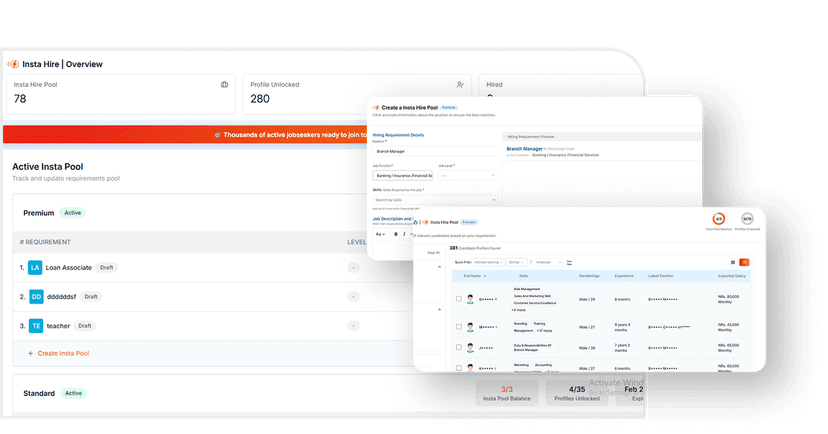Click the Active badge beside Standard

pos(73,393)
